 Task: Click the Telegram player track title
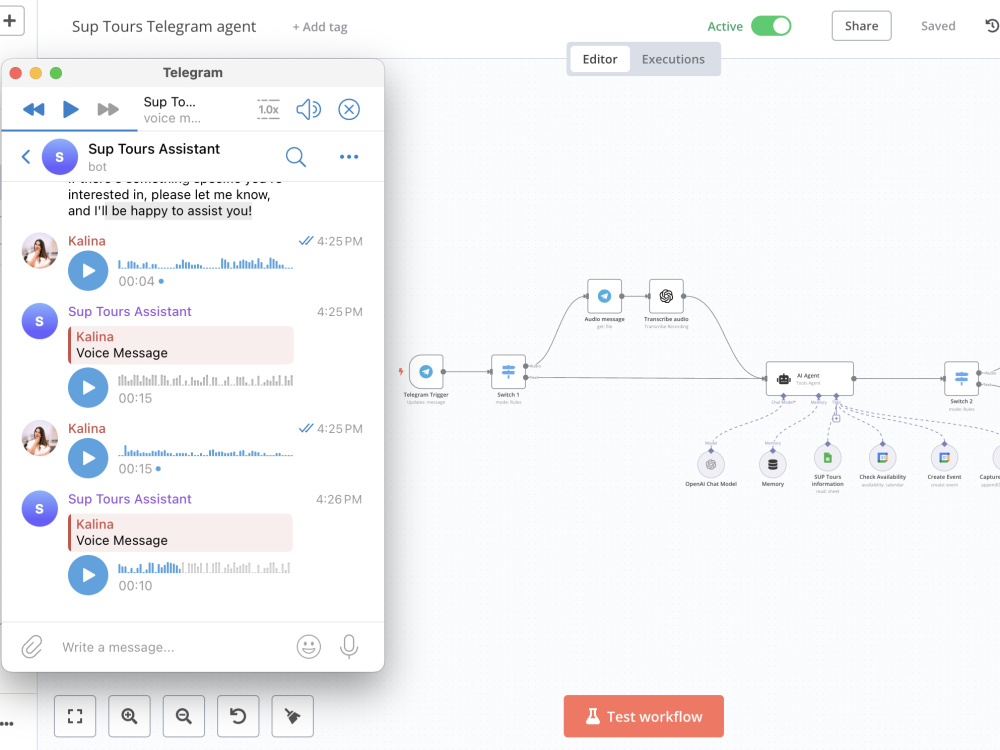click(x=170, y=102)
